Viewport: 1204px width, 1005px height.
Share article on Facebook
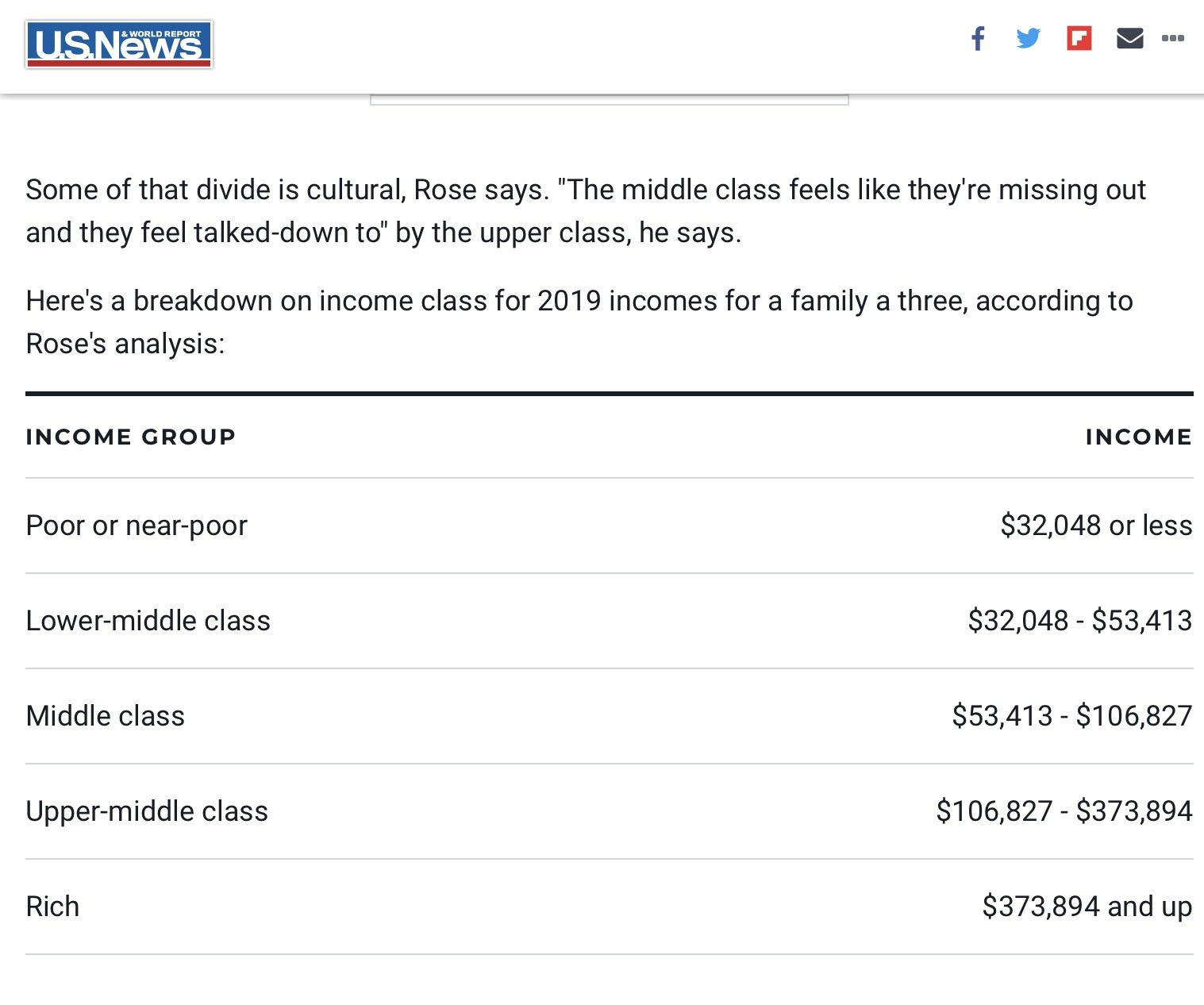point(978,38)
